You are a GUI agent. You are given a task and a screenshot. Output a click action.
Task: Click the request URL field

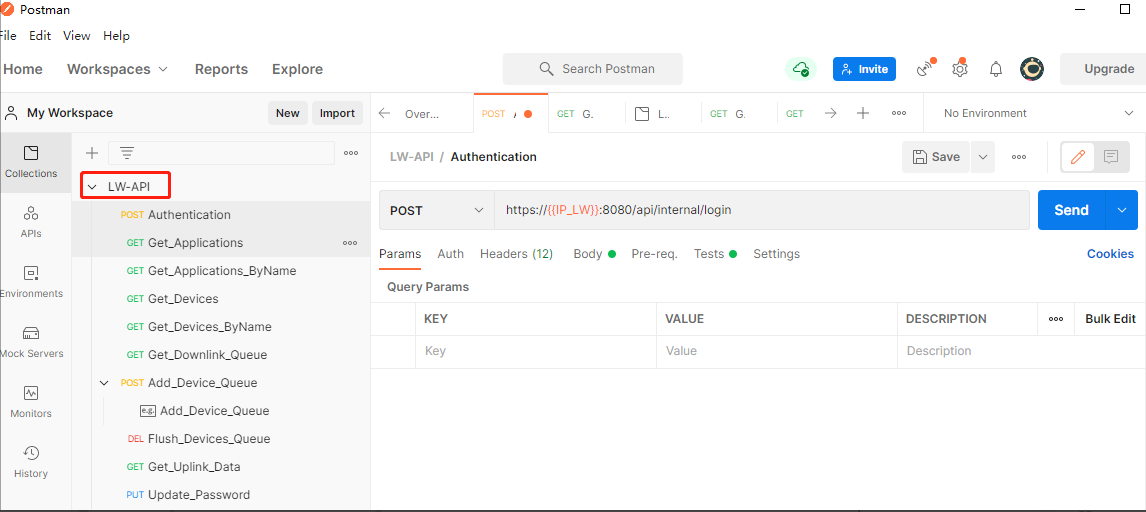[x=762, y=210]
